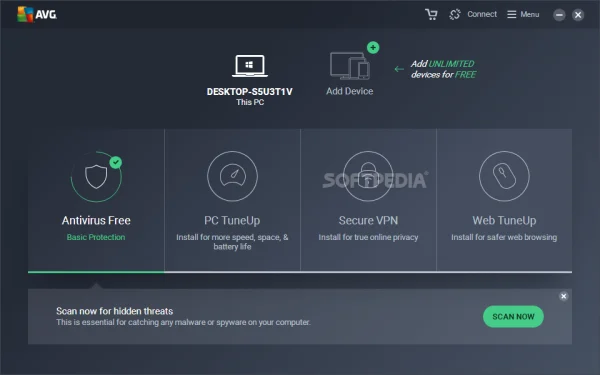This screenshot has height=375, width=600.
Task: Select the This PC laptop icon
Action: point(250,66)
